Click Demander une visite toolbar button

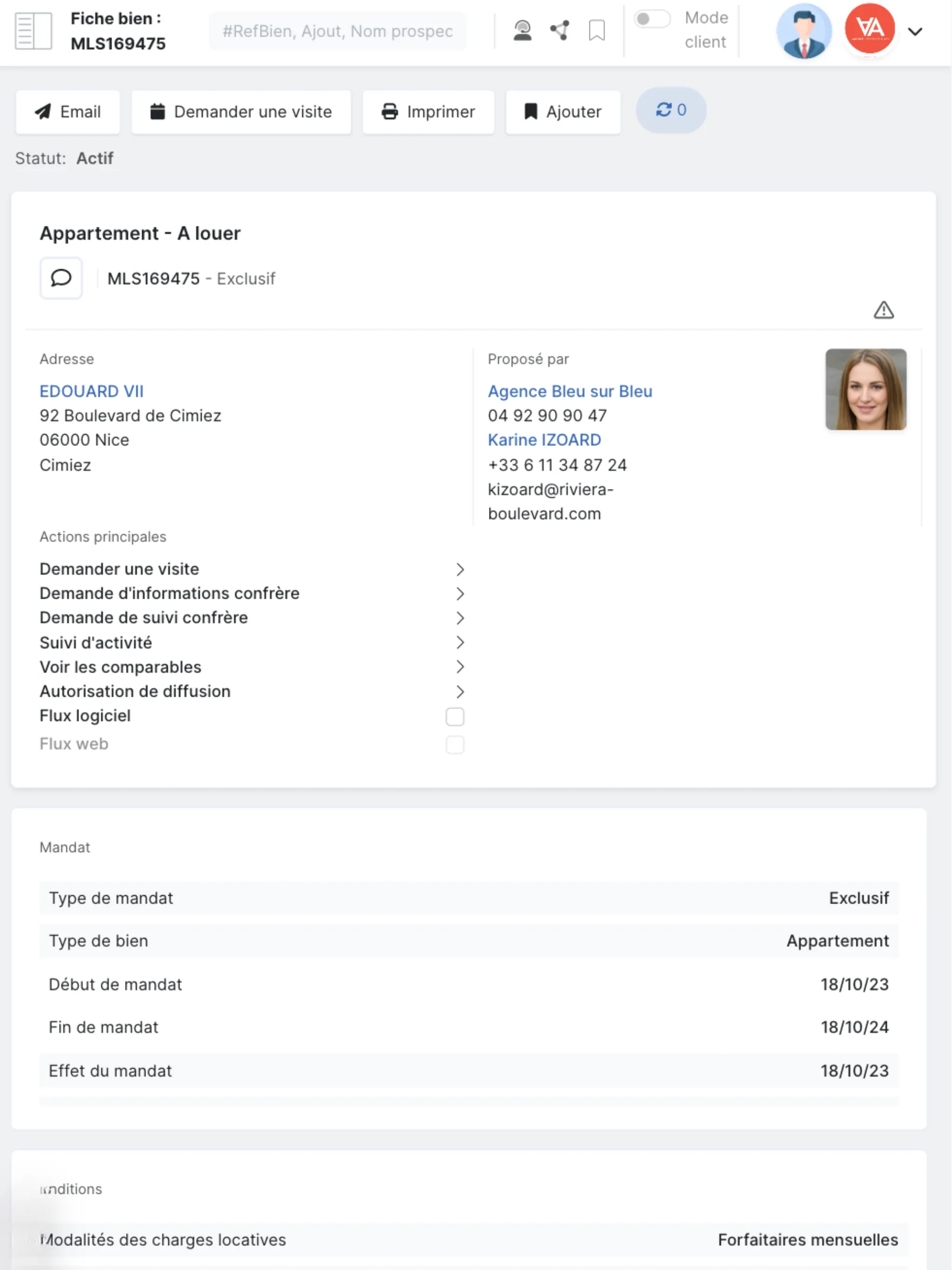point(241,112)
